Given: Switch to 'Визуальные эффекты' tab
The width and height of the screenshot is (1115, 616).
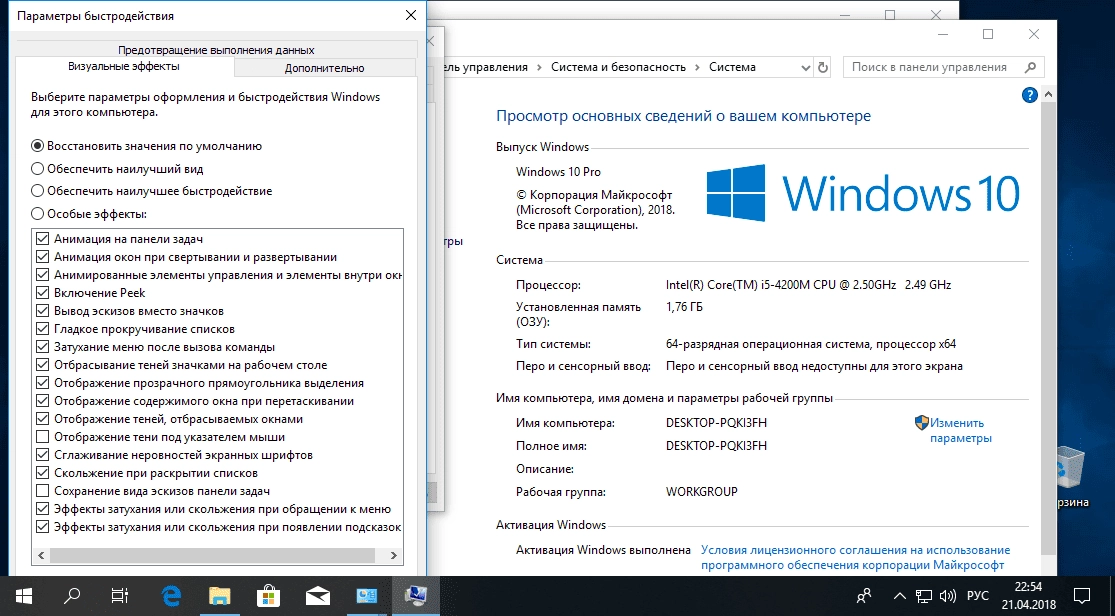Looking at the screenshot, I should [124, 66].
